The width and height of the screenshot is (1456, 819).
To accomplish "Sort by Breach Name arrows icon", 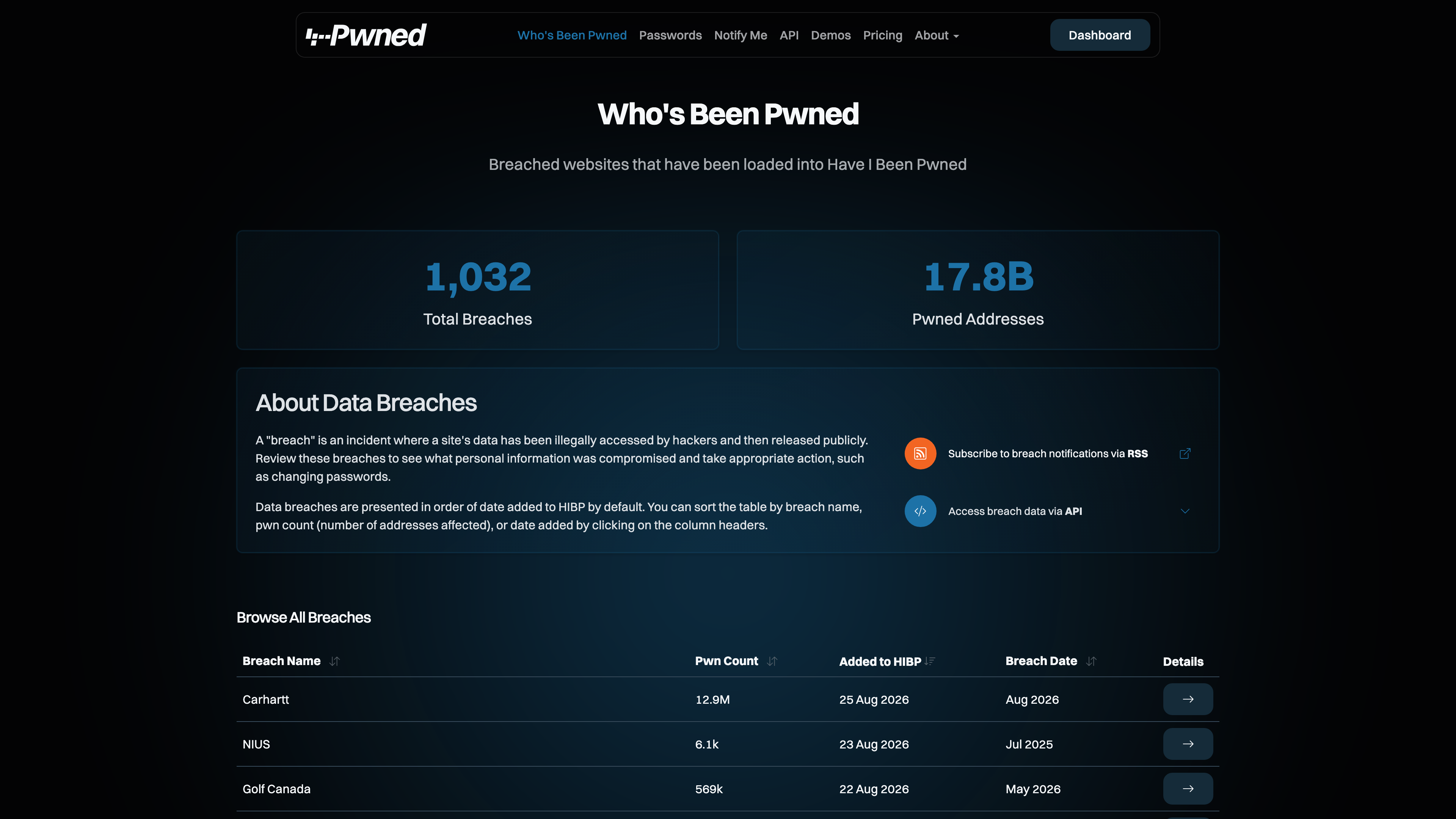I will [334, 661].
